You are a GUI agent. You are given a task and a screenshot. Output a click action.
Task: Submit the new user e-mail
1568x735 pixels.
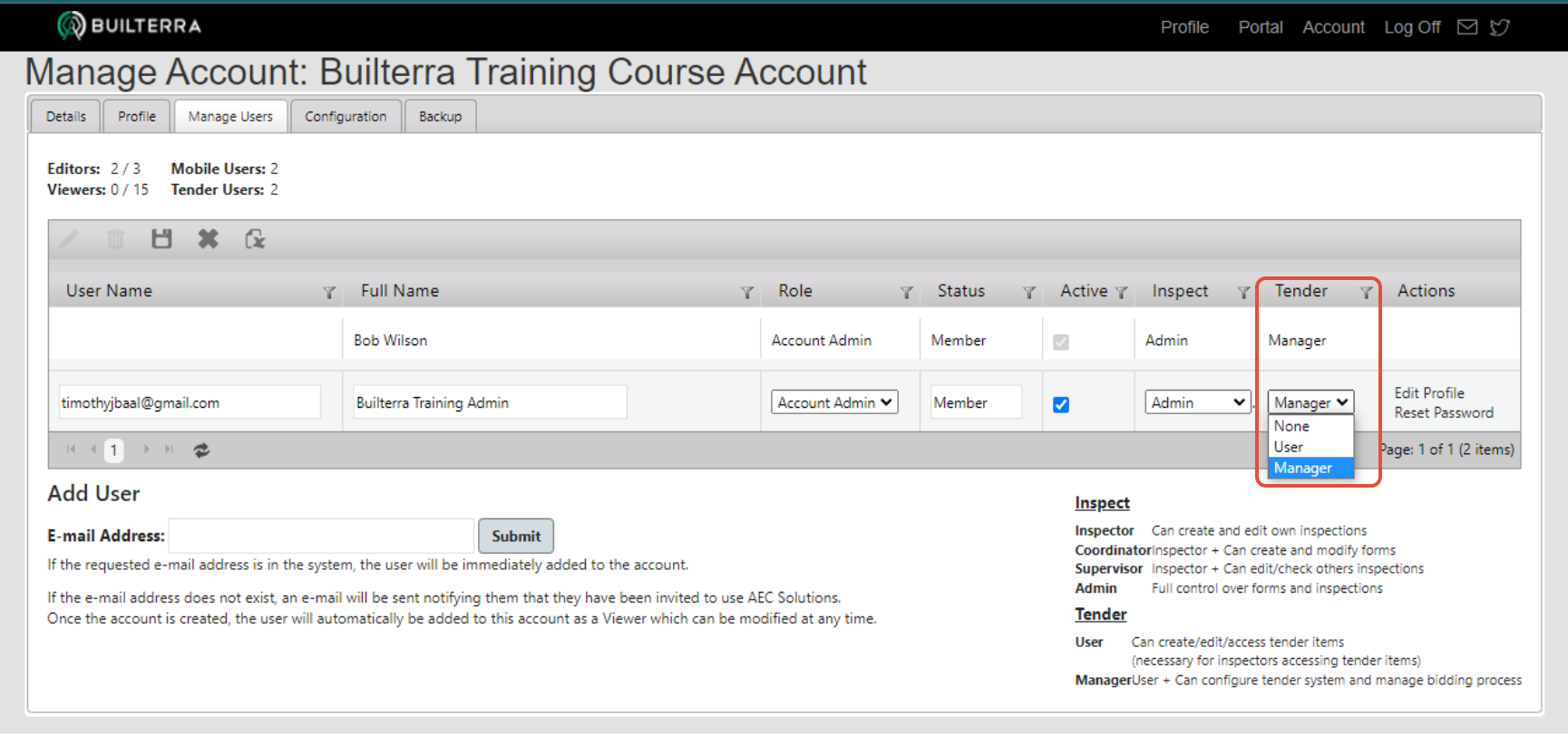point(516,536)
